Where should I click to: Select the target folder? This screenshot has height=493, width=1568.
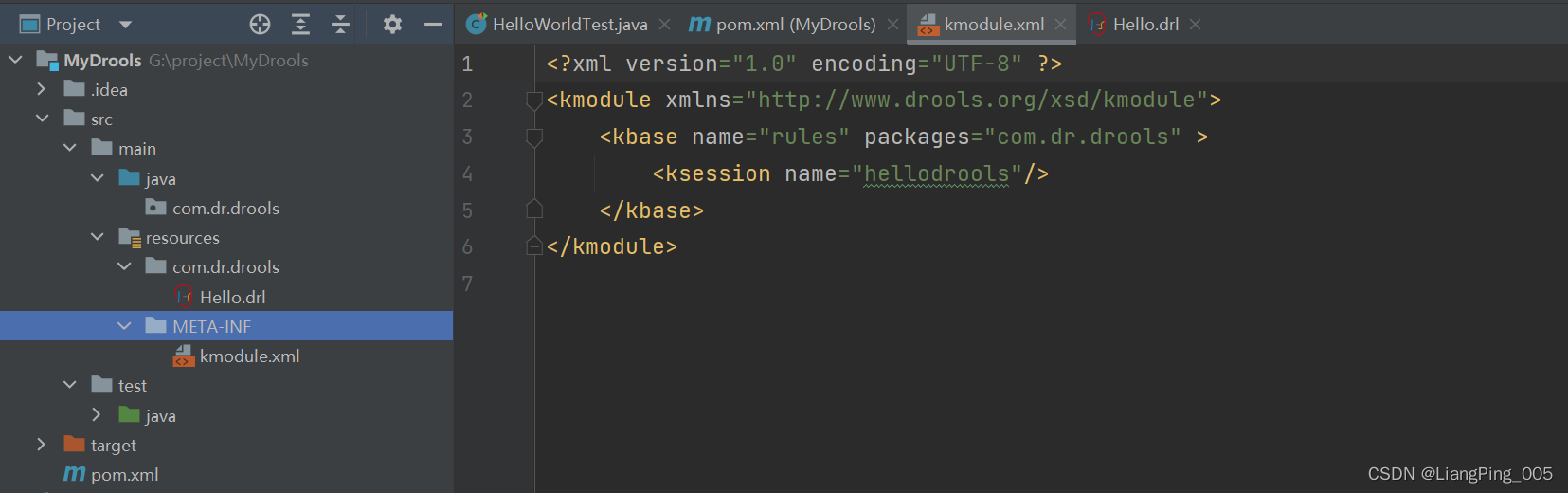114,446
